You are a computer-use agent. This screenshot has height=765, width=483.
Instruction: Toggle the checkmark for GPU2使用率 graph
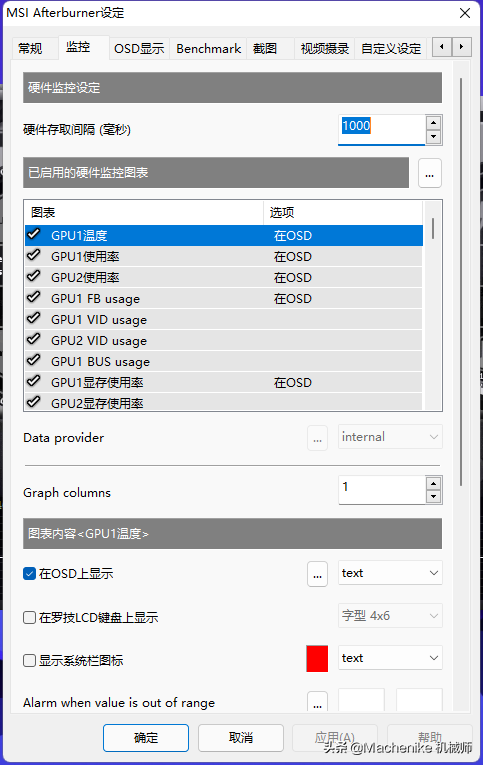34,276
